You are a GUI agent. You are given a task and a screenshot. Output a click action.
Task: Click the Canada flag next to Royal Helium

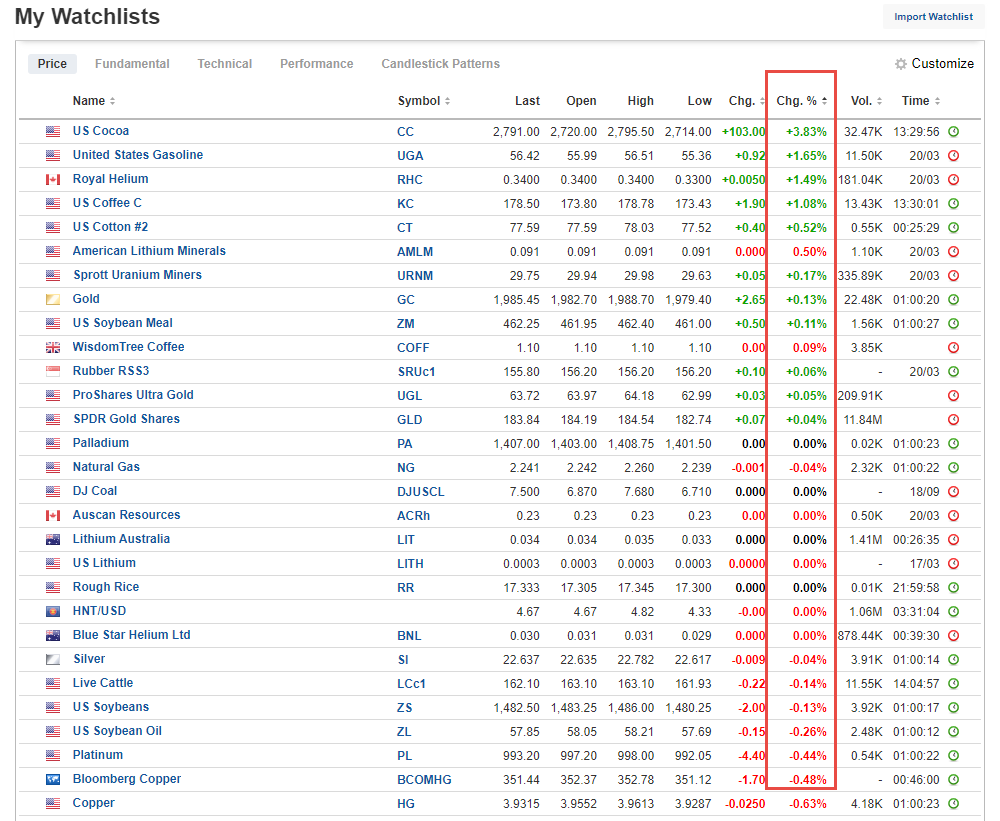point(53,180)
